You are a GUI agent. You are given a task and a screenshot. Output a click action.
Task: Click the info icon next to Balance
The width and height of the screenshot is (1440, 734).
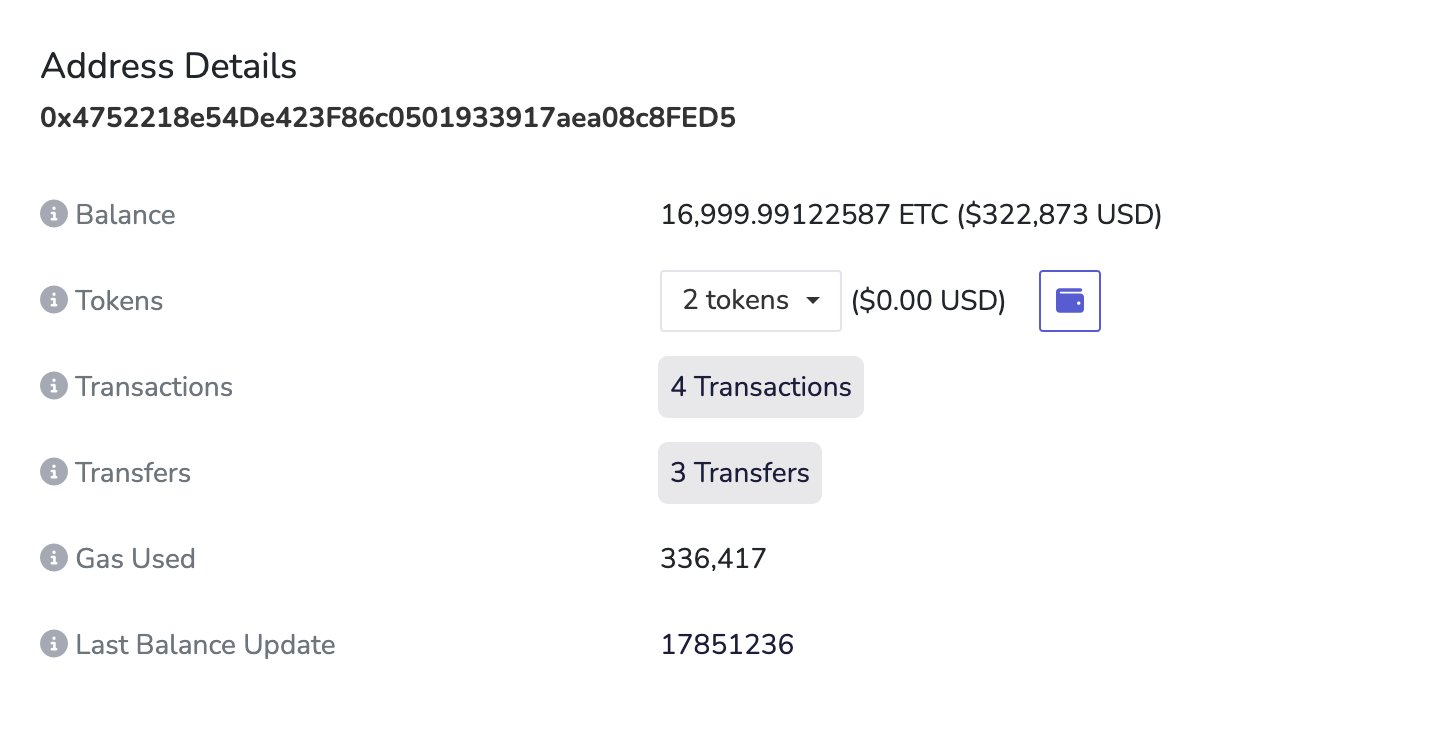click(x=52, y=214)
